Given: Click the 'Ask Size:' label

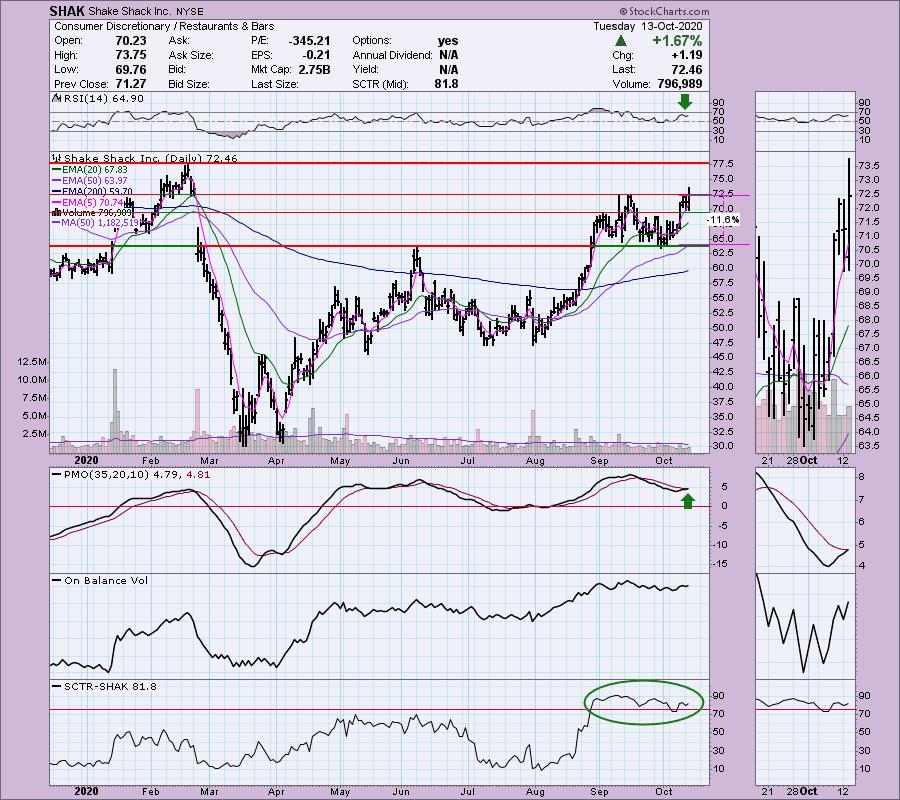Looking at the screenshot, I should coord(191,55).
